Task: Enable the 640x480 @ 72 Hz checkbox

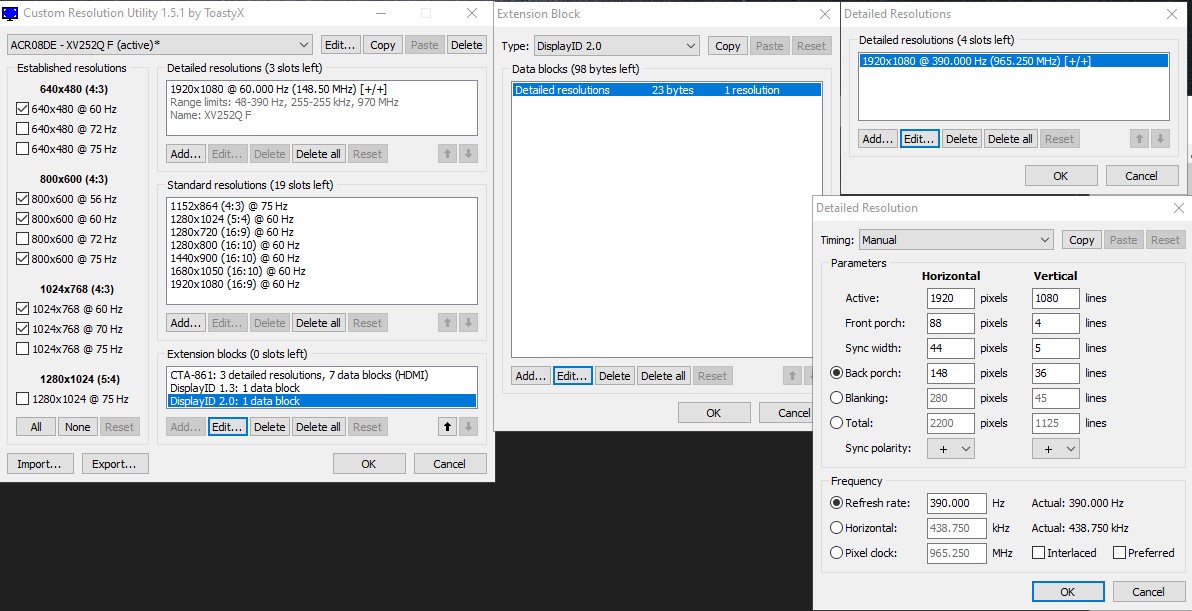Action: click(23, 129)
